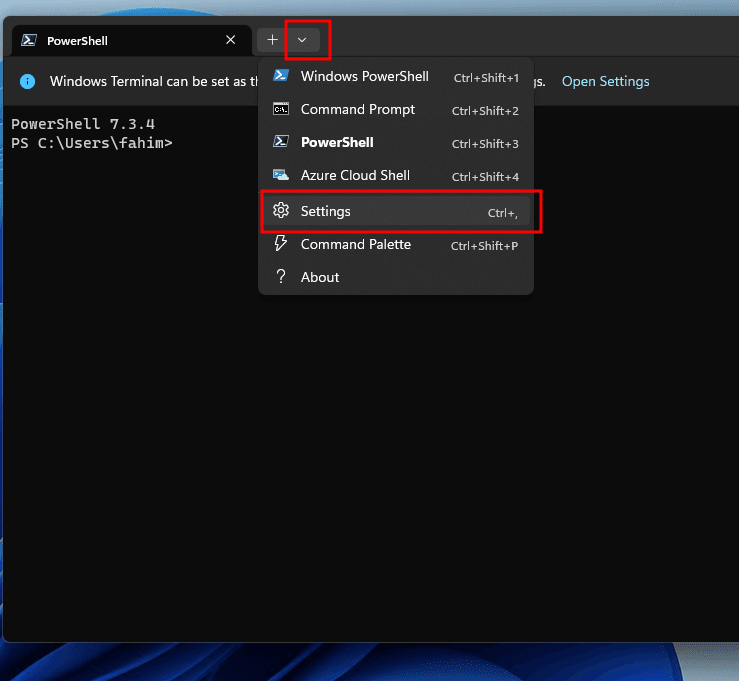Open About from the dropdown menu
This screenshot has height=681, width=739.
(x=396, y=277)
